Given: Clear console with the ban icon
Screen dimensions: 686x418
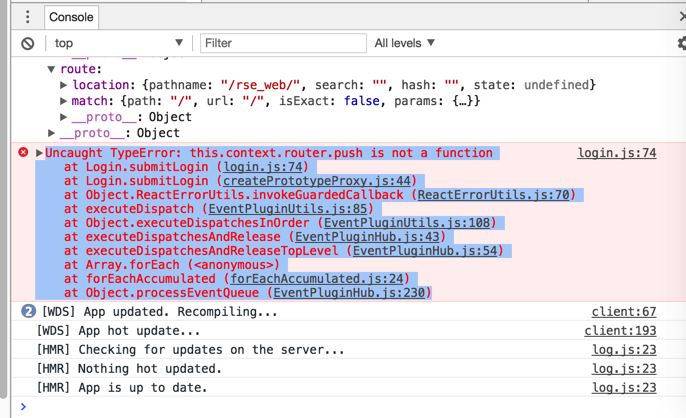Looking at the screenshot, I should click(28, 43).
